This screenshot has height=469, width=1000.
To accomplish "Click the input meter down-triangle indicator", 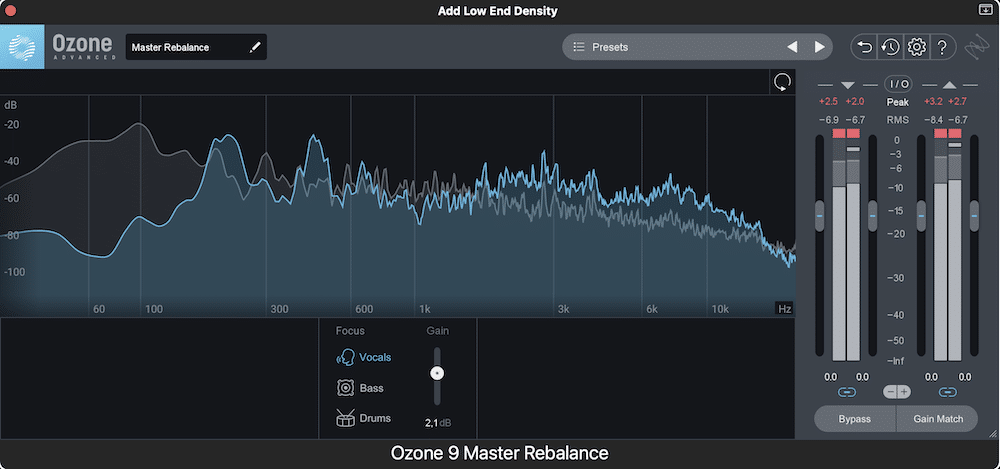I will (x=848, y=85).
